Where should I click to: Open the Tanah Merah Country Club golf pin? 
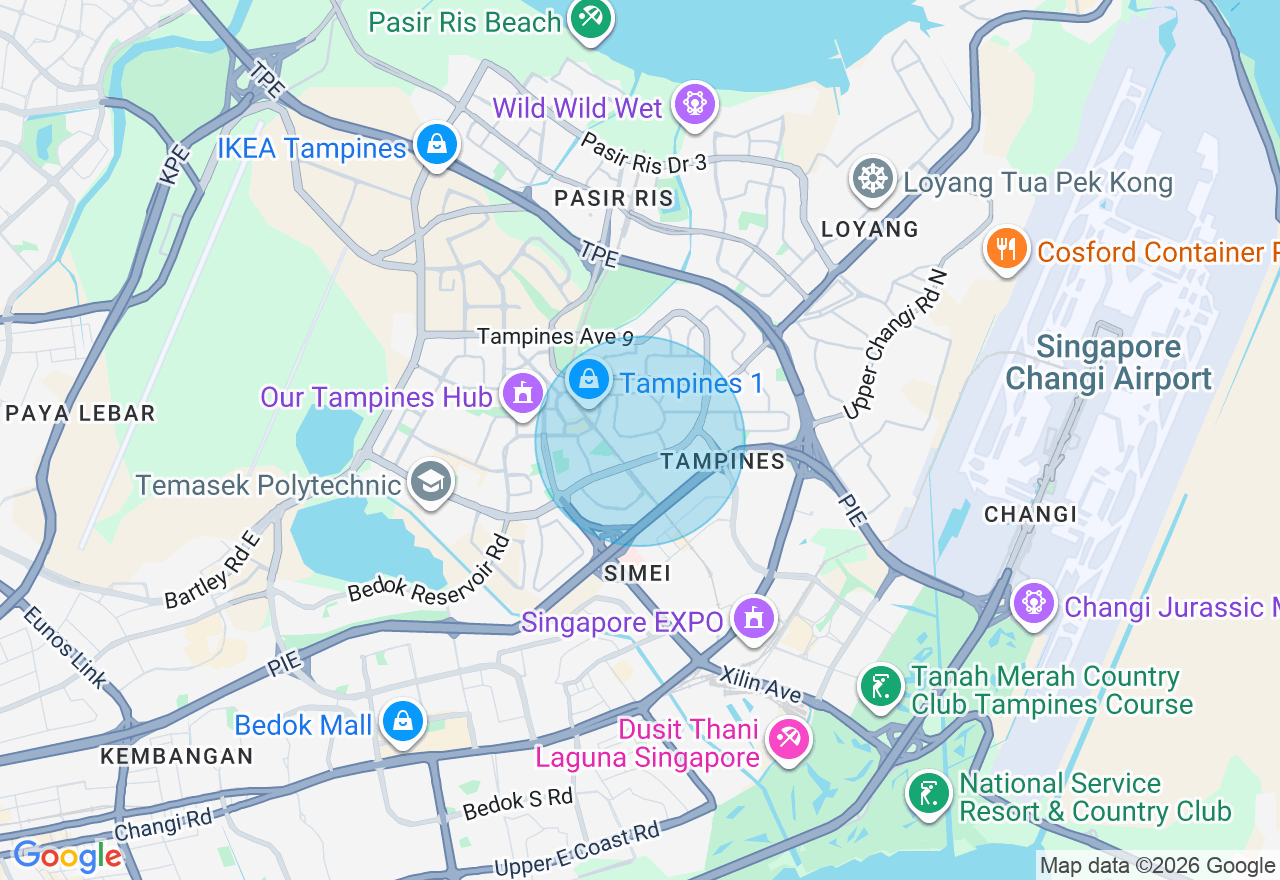point(881,687)
